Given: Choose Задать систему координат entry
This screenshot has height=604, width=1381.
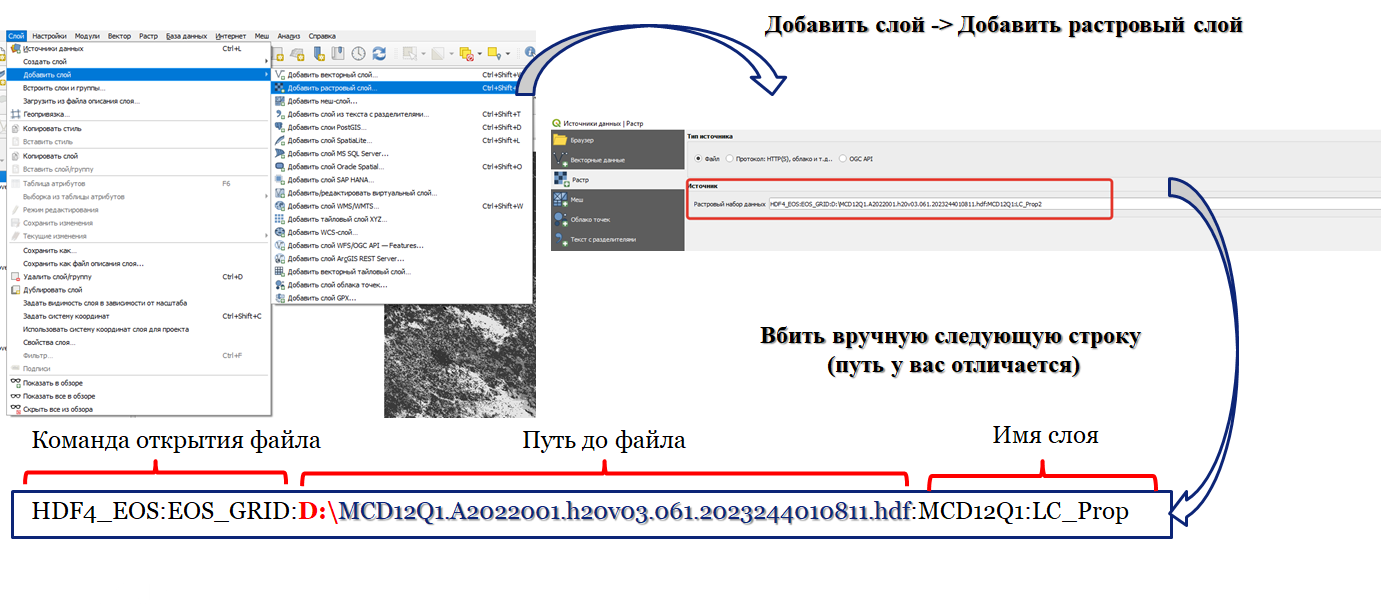Looking at the screenshot, I should tap(138, 315).
